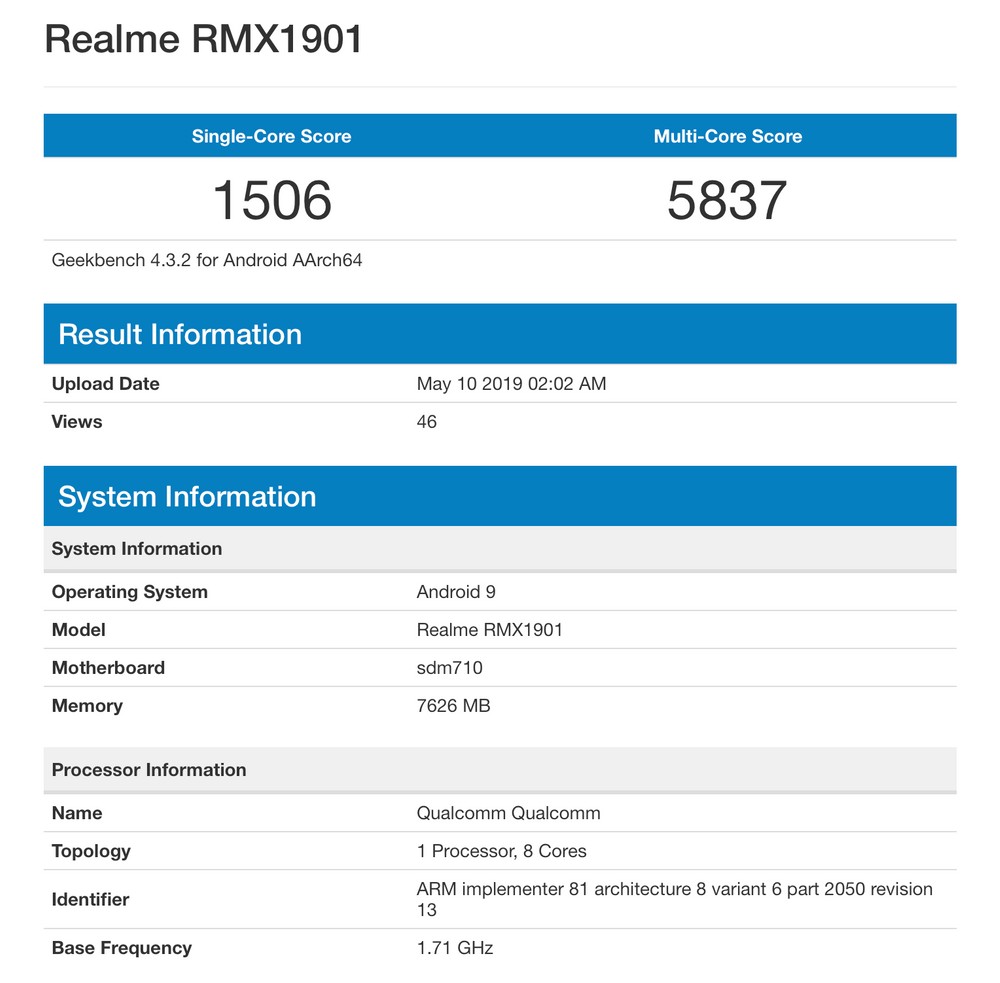The height and width of the screenshot is (983, 1000).
Task: Click the Model label
Action: coord(78,630)
